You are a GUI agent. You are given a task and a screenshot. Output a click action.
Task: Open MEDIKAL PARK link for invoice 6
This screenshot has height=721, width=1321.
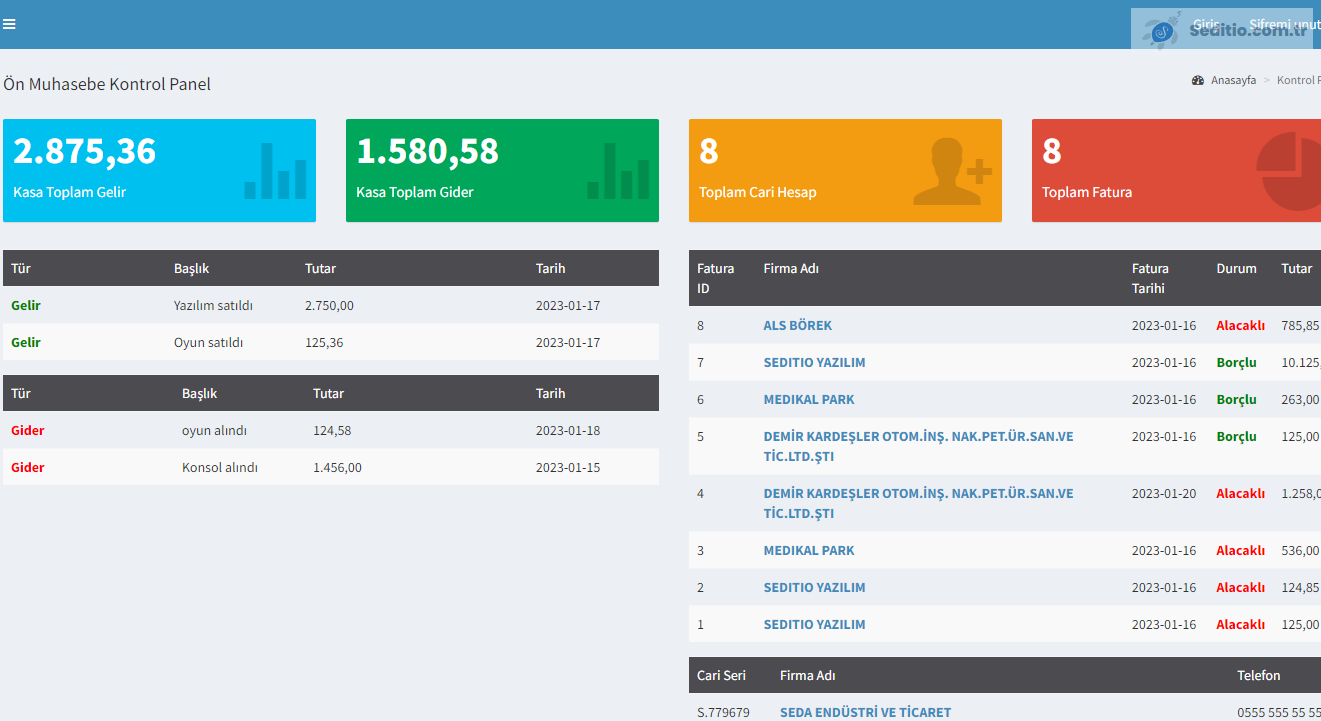(x=809, y=399)
